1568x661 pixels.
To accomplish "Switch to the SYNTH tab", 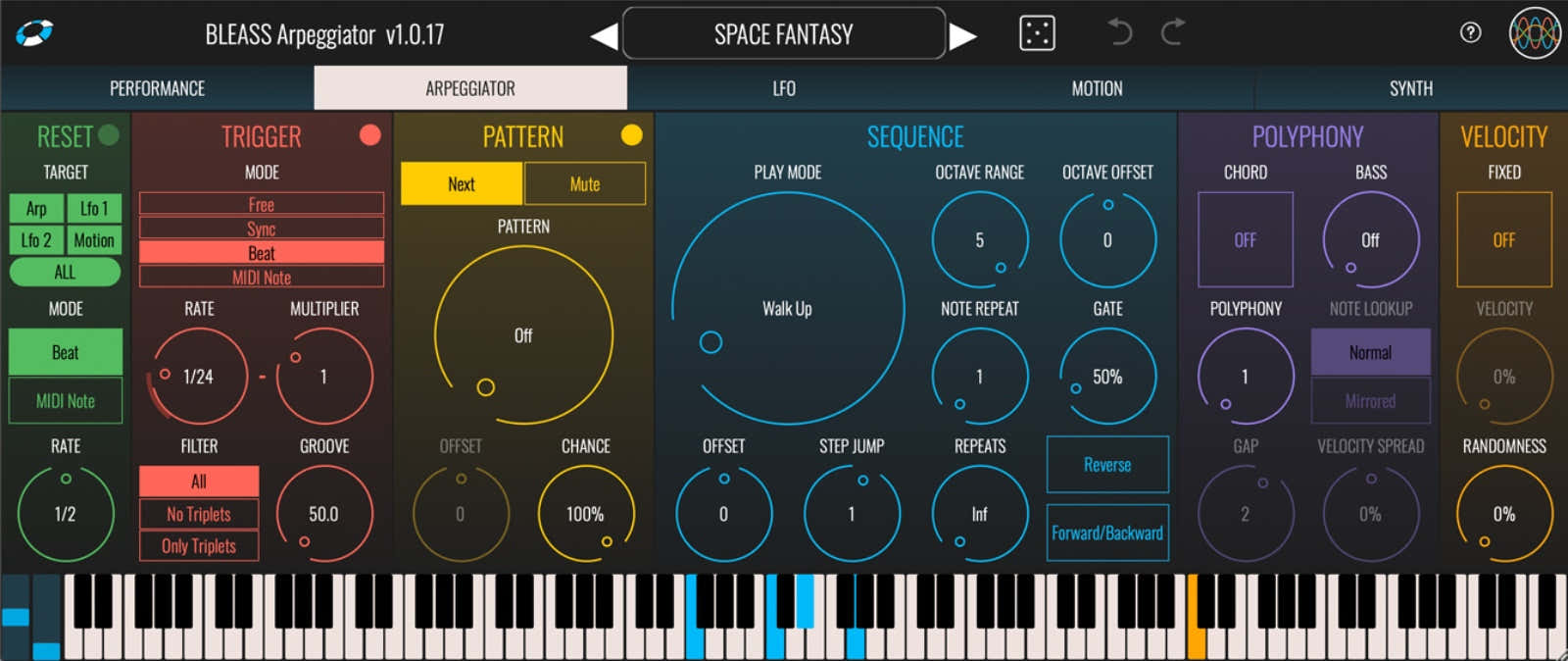I will pyautogui.click(x=1411, y=88).
